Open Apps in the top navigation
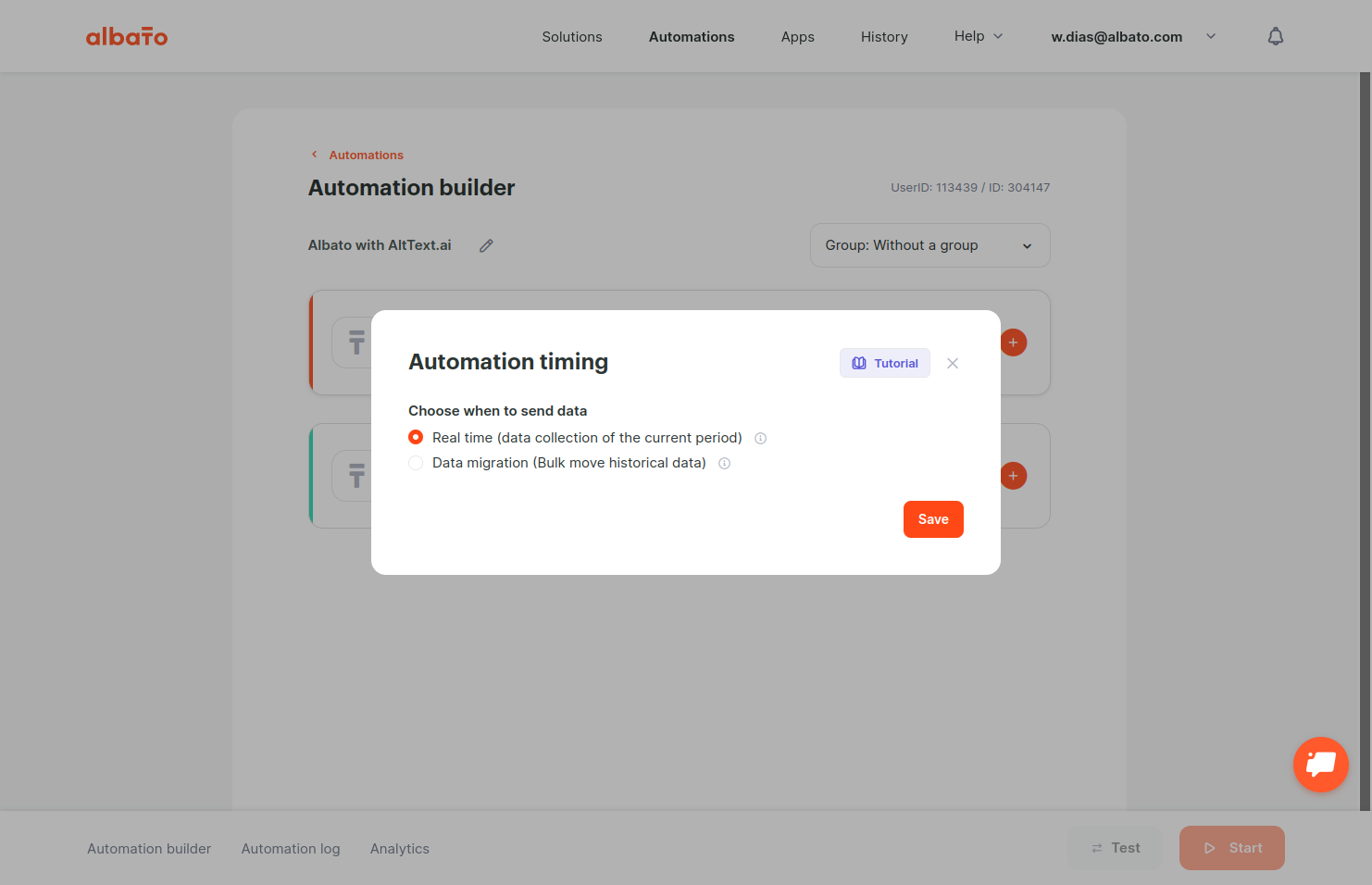Screen dimensions: 1372x885 click(798, 37)
